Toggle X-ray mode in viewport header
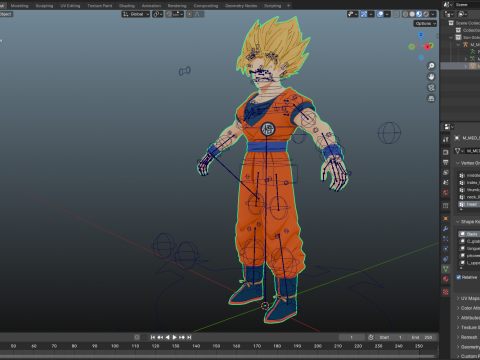Image resolution: width=480 pixels, height=360 pixels. click(x=396, y=14)
